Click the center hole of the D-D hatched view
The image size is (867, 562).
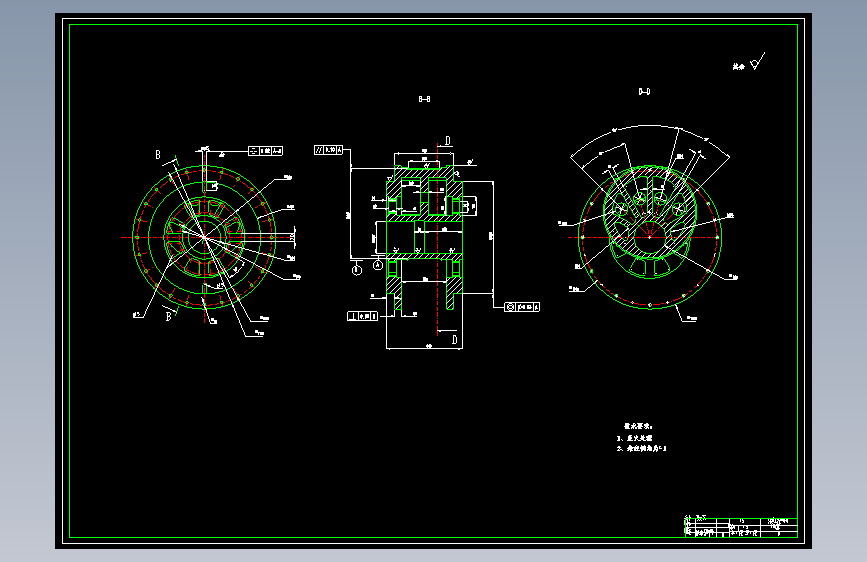click(650, 237)
